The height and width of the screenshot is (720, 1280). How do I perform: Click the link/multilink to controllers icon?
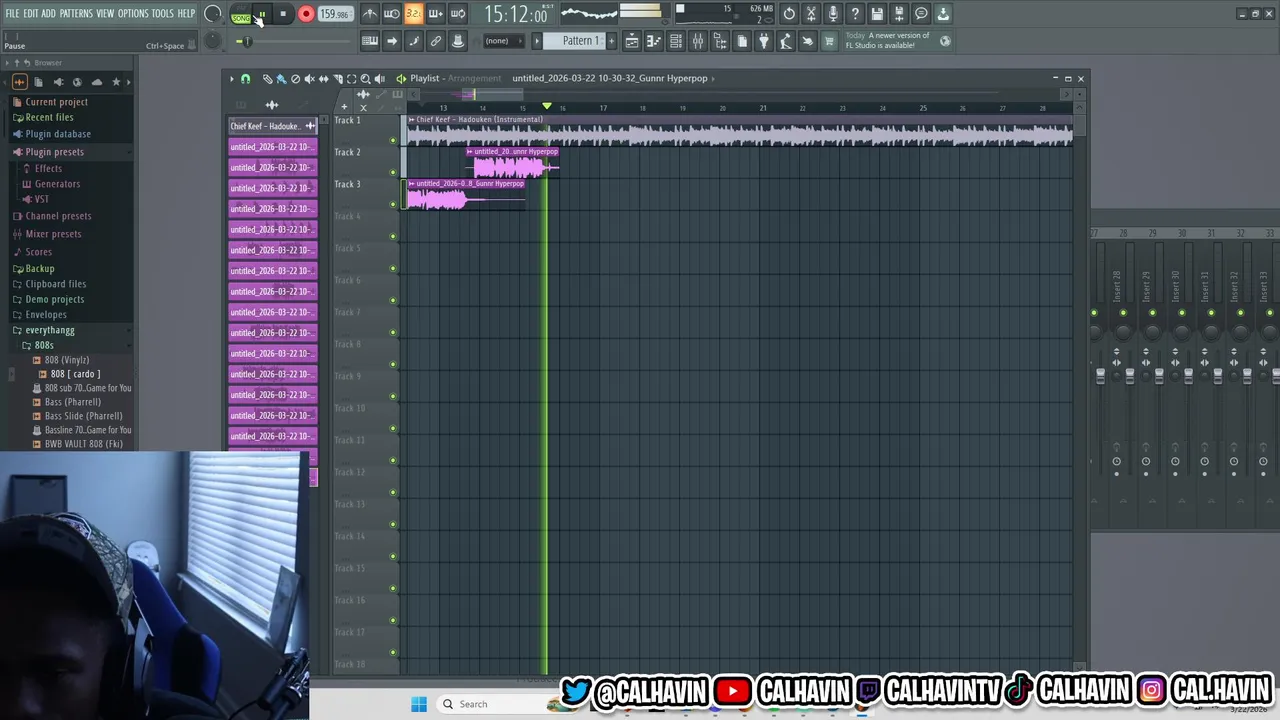click(436, 41)
